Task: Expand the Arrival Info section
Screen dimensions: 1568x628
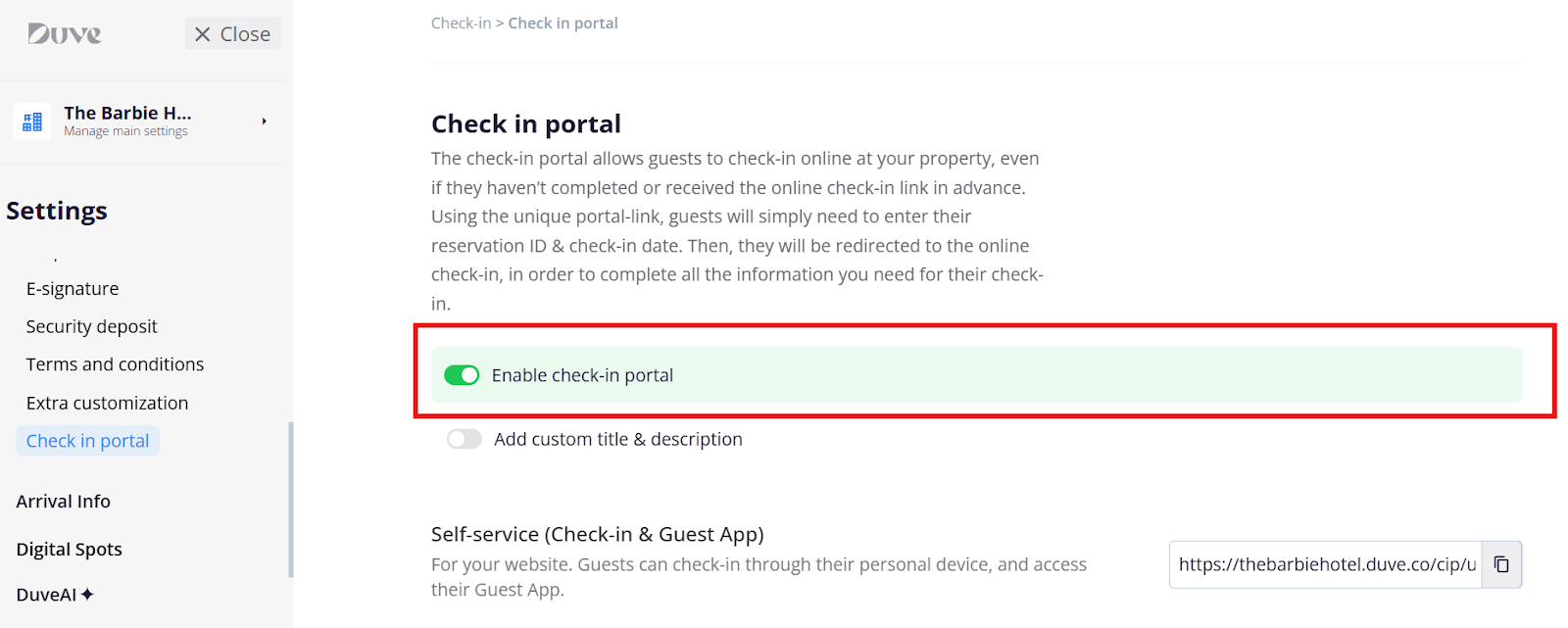Action: pos(64,501)
